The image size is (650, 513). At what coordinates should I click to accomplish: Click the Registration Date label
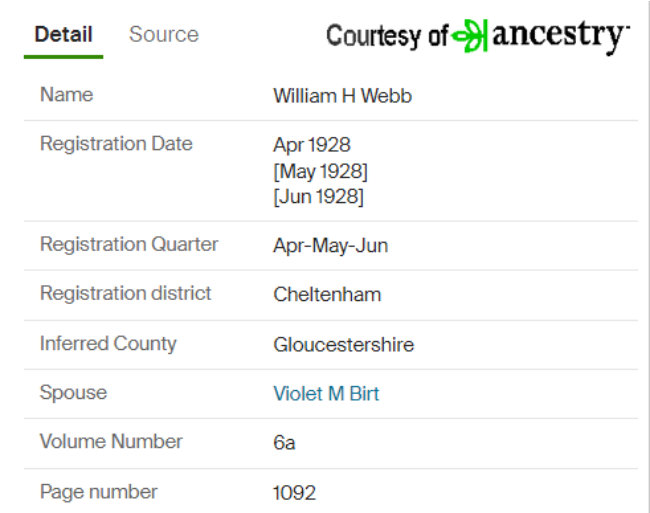pyautogui.click(x=116, y=144)
